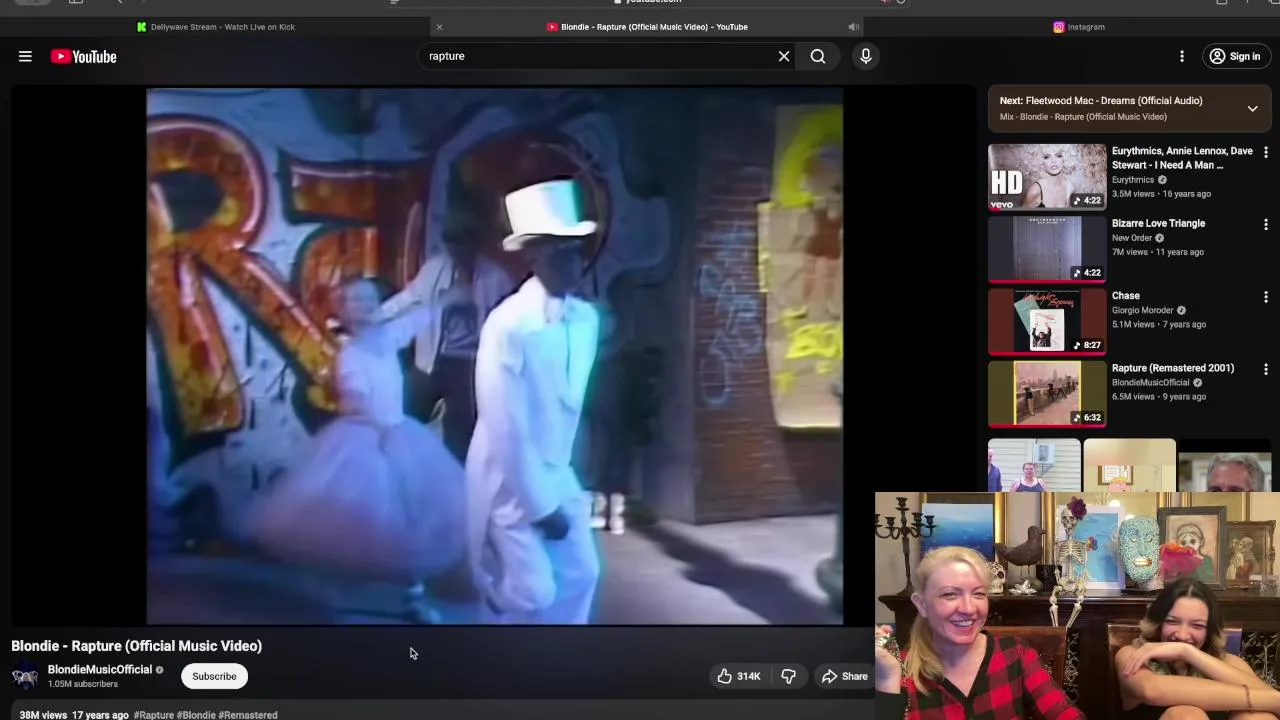1280x720 pixels.
Task: Click the Bizarre Love Triangle title
Action: [1158, 223]
